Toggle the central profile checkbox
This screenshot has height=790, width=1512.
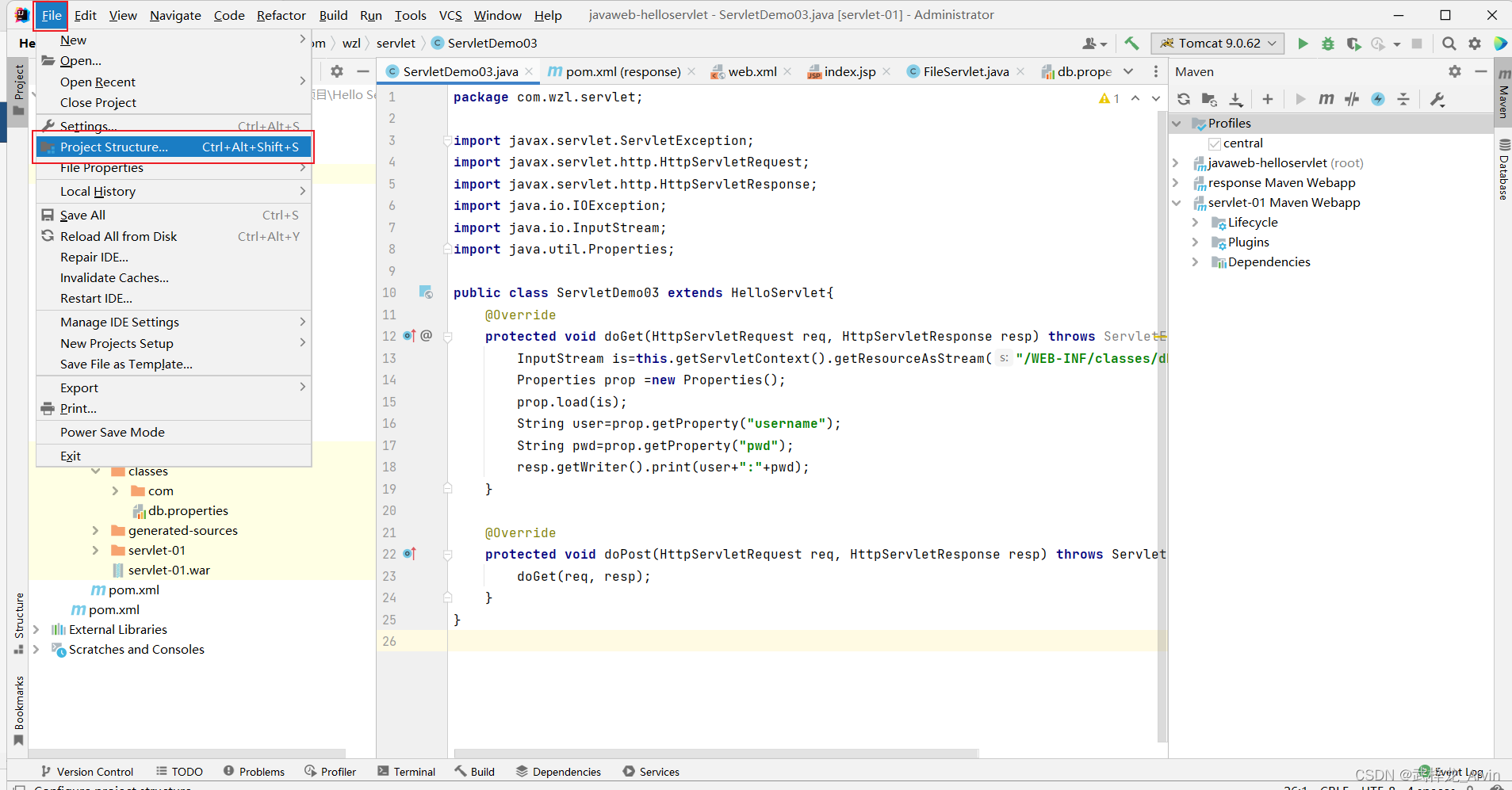(1215, 143)
